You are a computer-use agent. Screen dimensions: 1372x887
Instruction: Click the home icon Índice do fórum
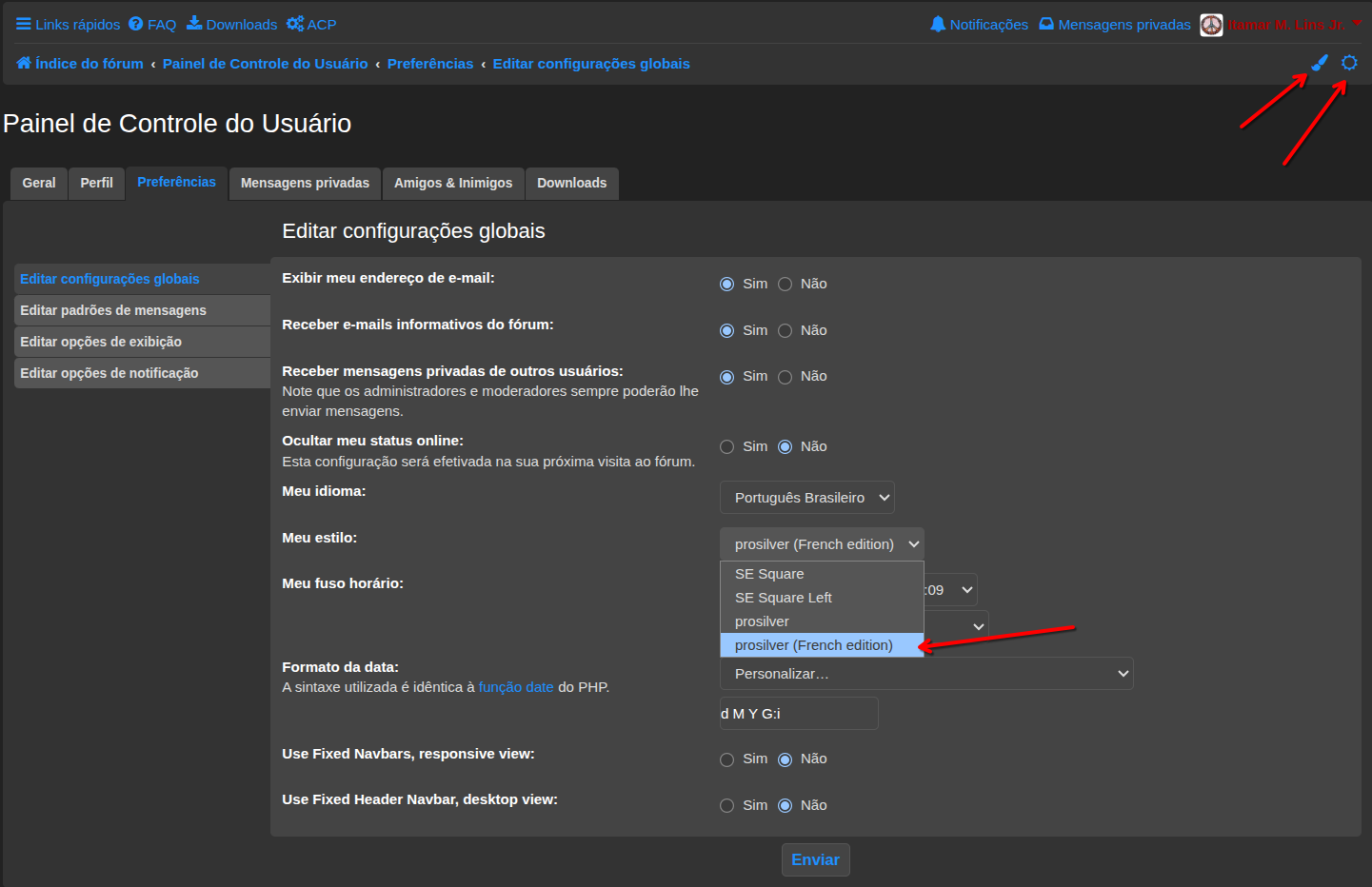[24, 63]
